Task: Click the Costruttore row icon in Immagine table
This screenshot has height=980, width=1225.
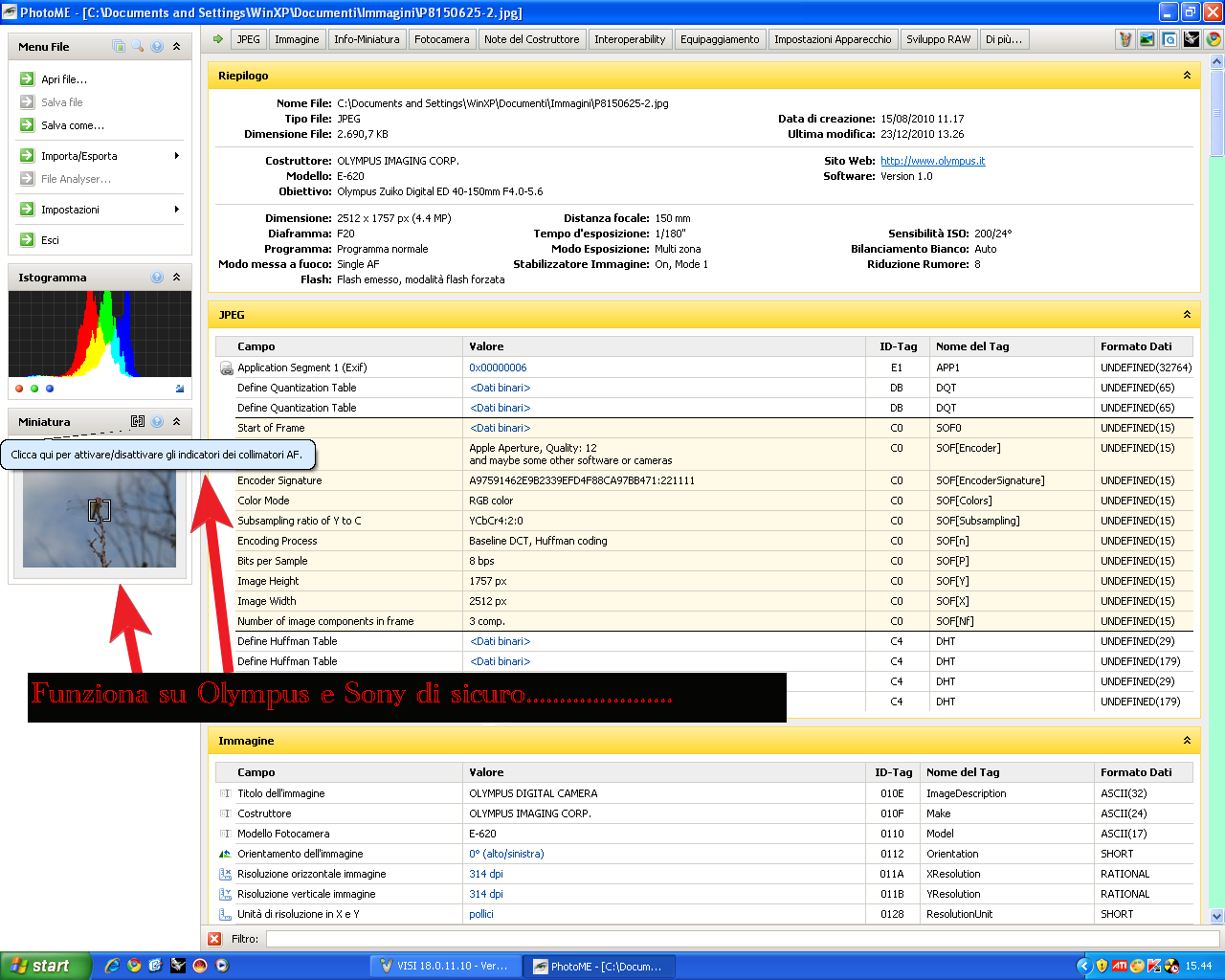Action: tap(226, 813)
